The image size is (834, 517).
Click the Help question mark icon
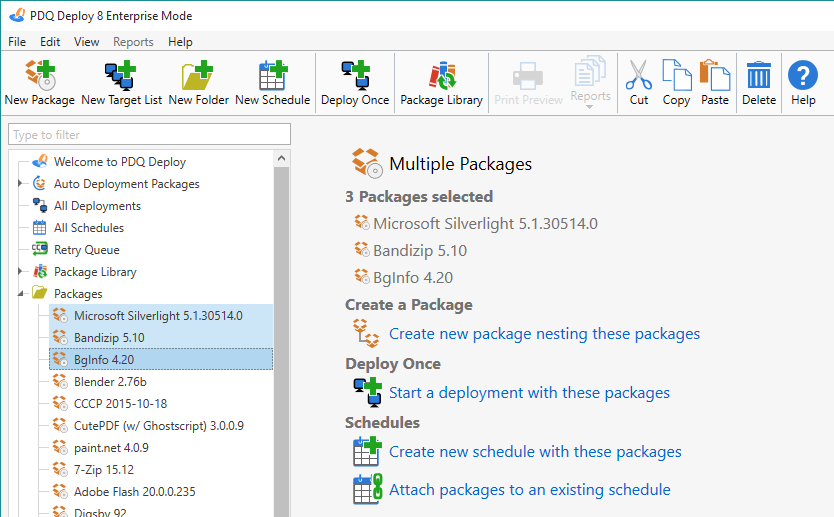[803, 75]
